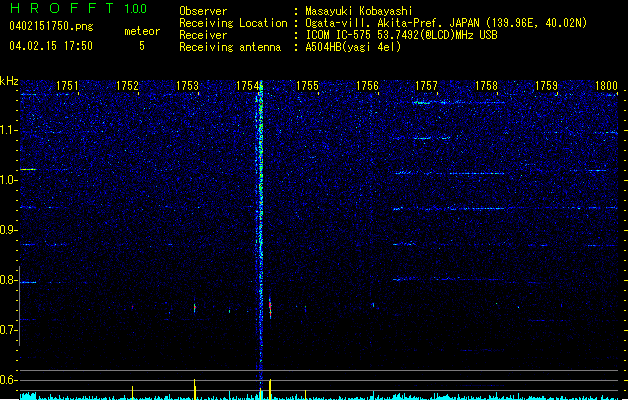
Task: Click the 0.9 frequency axis label
Action: click(x=7, y=230)
